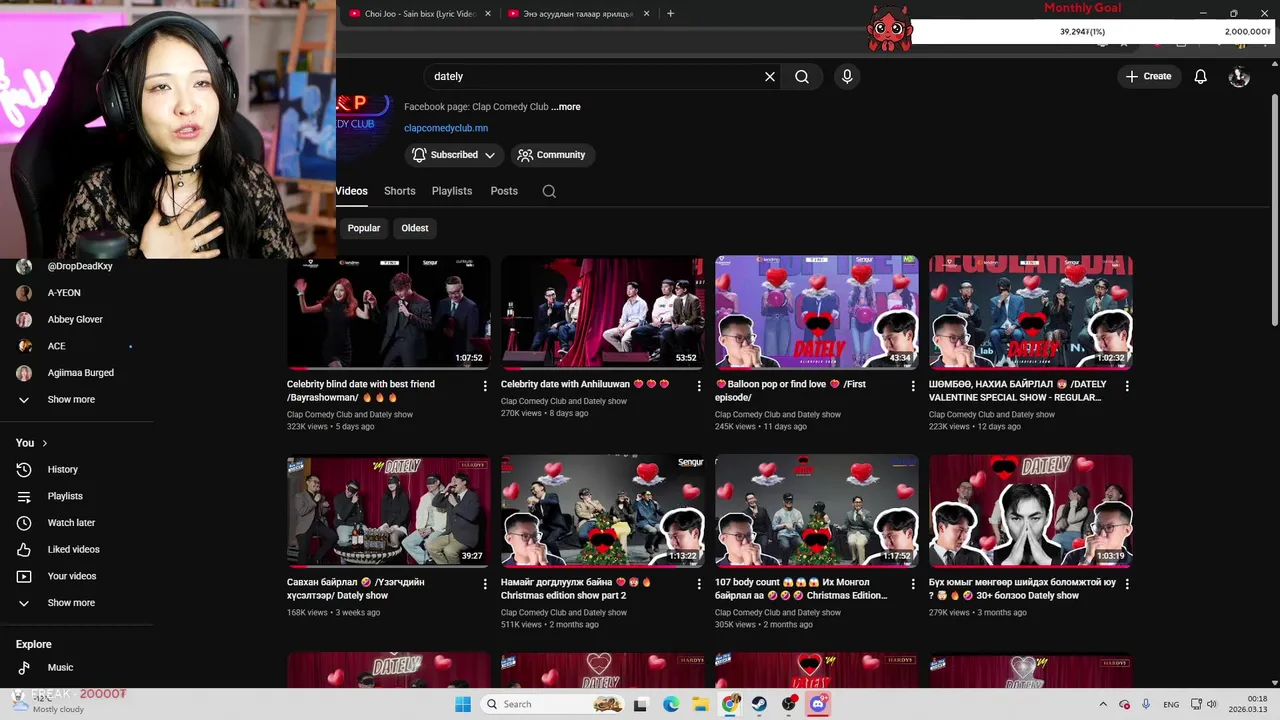Image resolution: width=1280 pixels, height=720 pixels.
Task: Switch to the Shorts tab
Action: (x=399, y=191)
